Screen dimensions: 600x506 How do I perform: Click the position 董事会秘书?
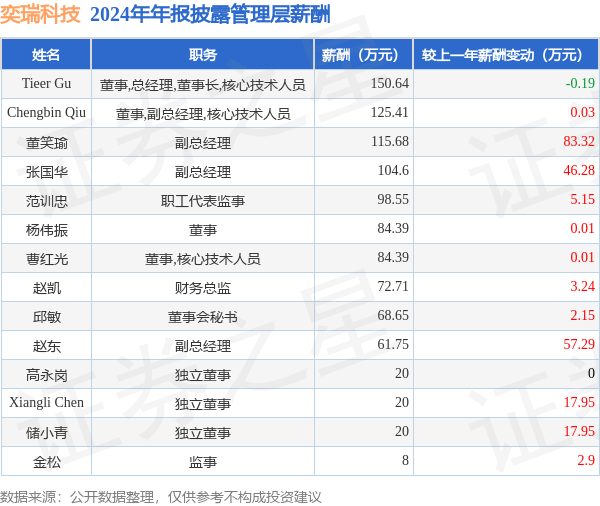pos(203,317)
